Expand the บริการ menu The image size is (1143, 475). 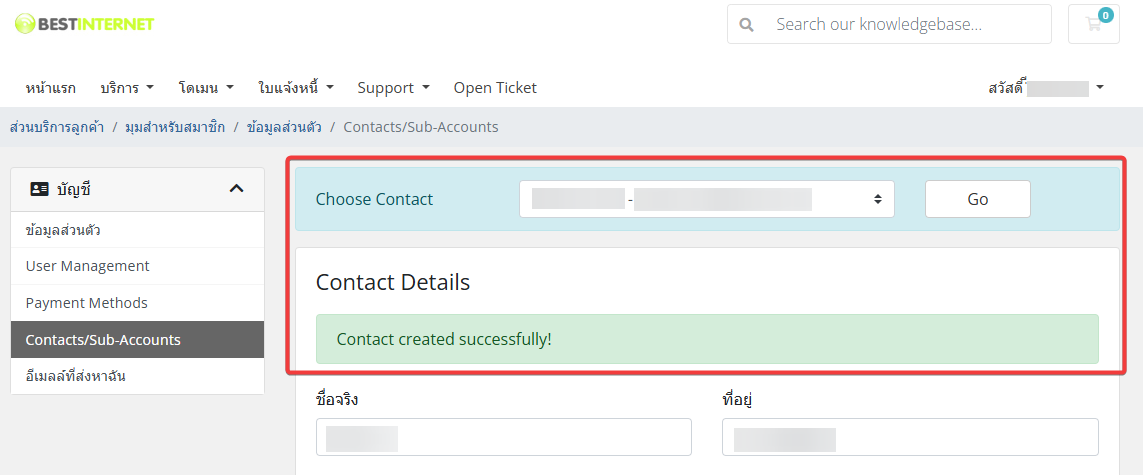coord(127,87)
